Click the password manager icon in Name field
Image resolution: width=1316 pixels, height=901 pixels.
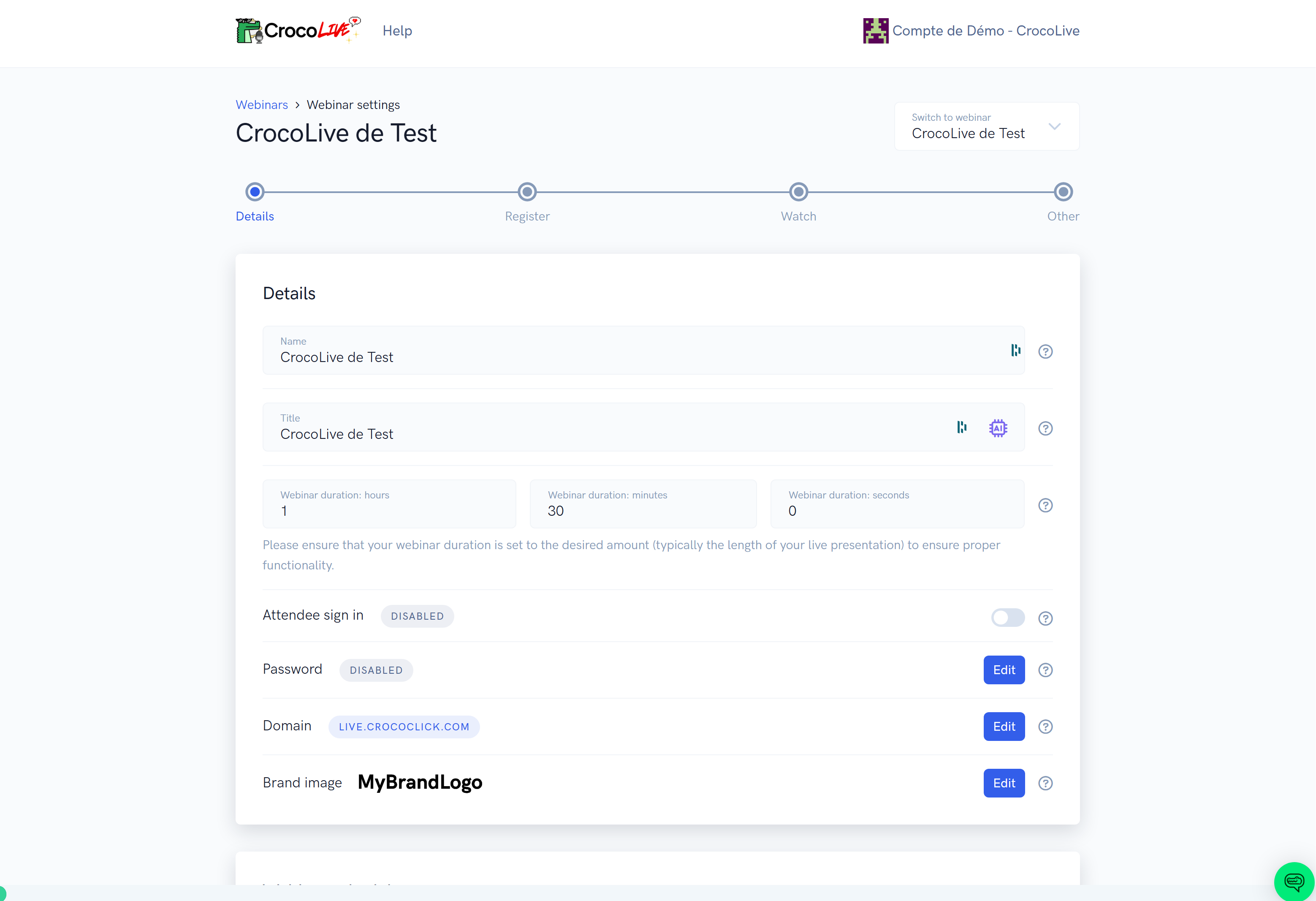click(1015, 350)
